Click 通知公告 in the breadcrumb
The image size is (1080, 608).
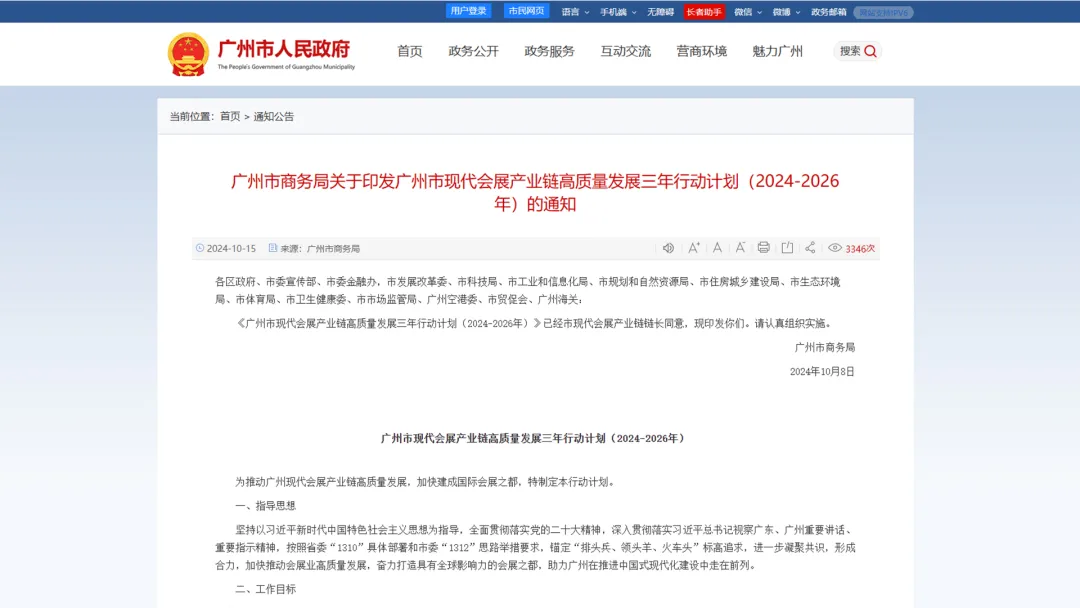tap(273, 116)
